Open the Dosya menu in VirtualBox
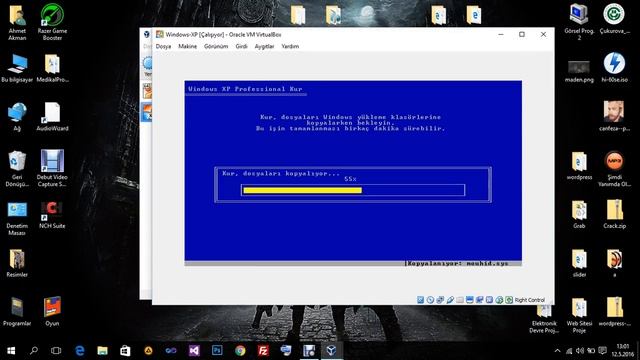 [163, 47]
